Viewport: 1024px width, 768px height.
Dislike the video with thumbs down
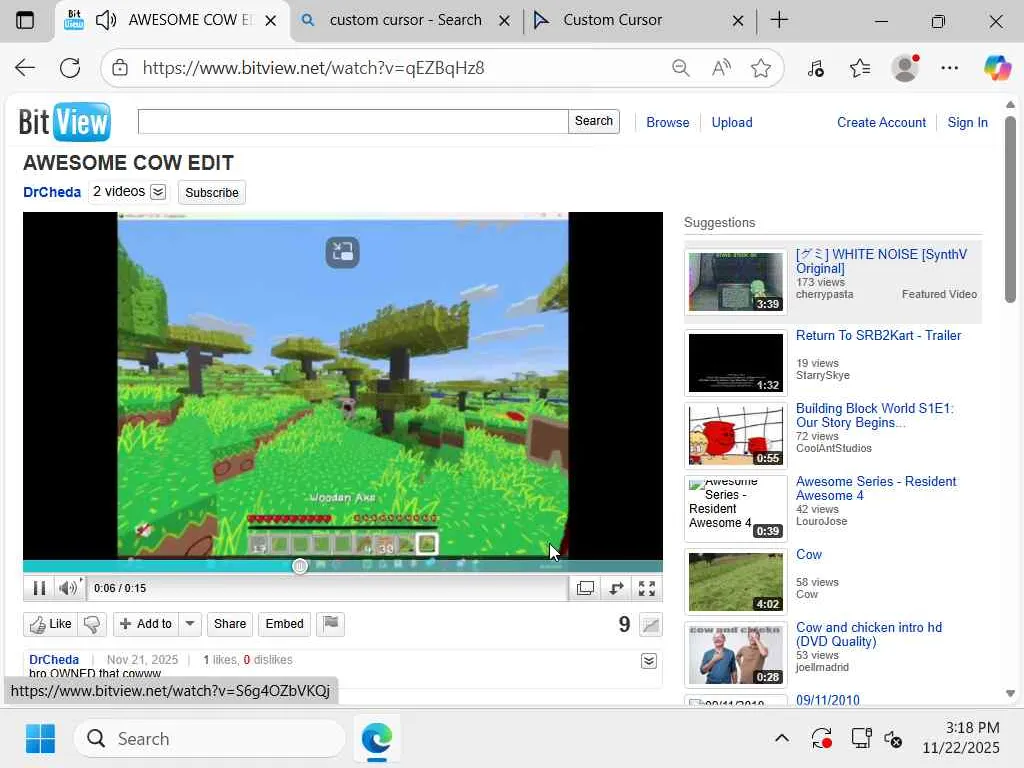(92, 624)
